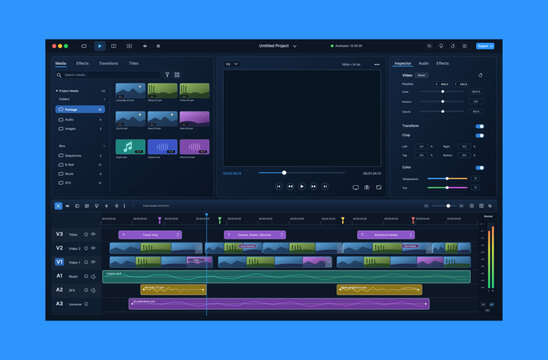
Task: Click the rewind button under the viewer
Action: click(290, 186)
